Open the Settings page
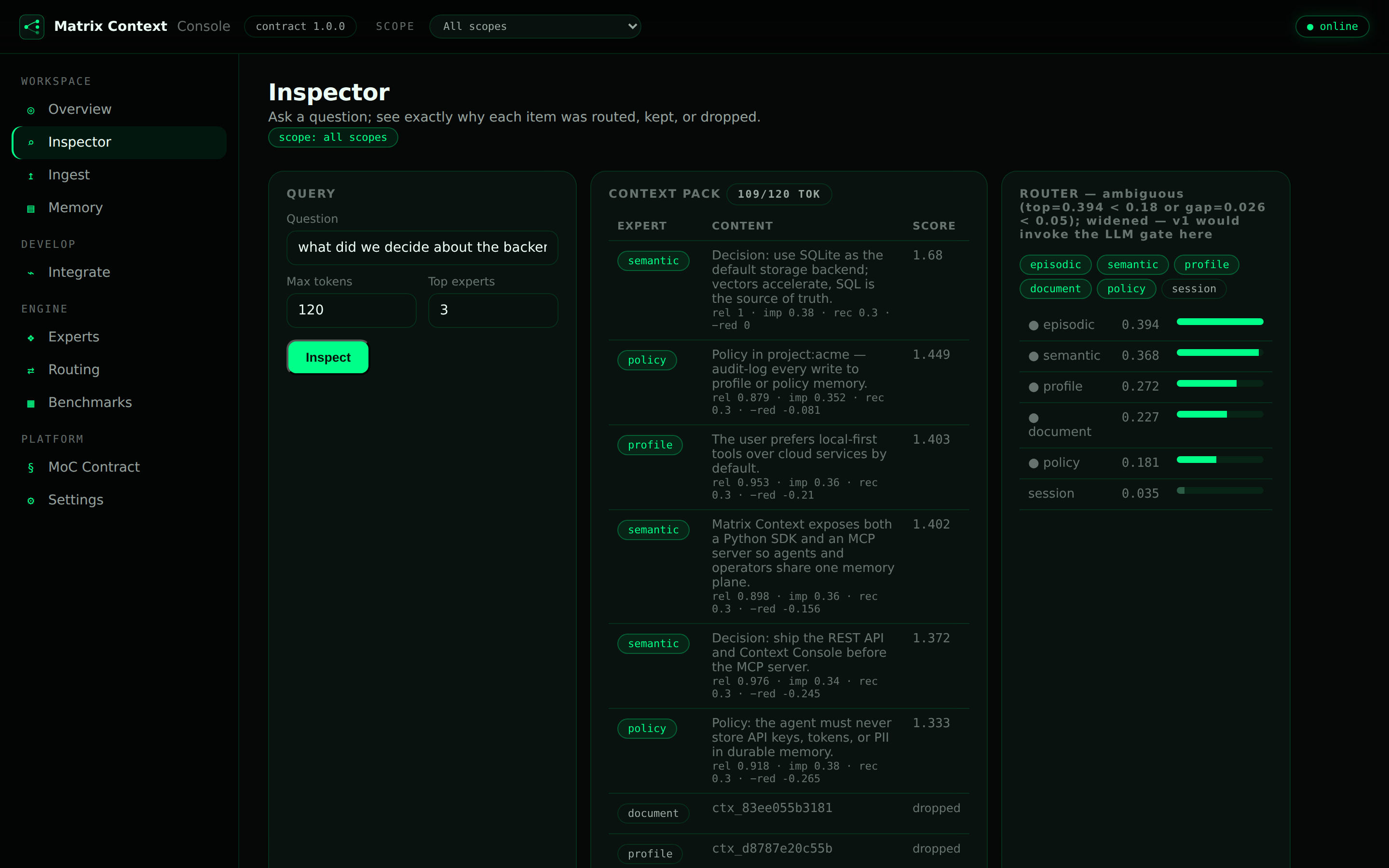The image size is (1389, 868). click(119, 500)
